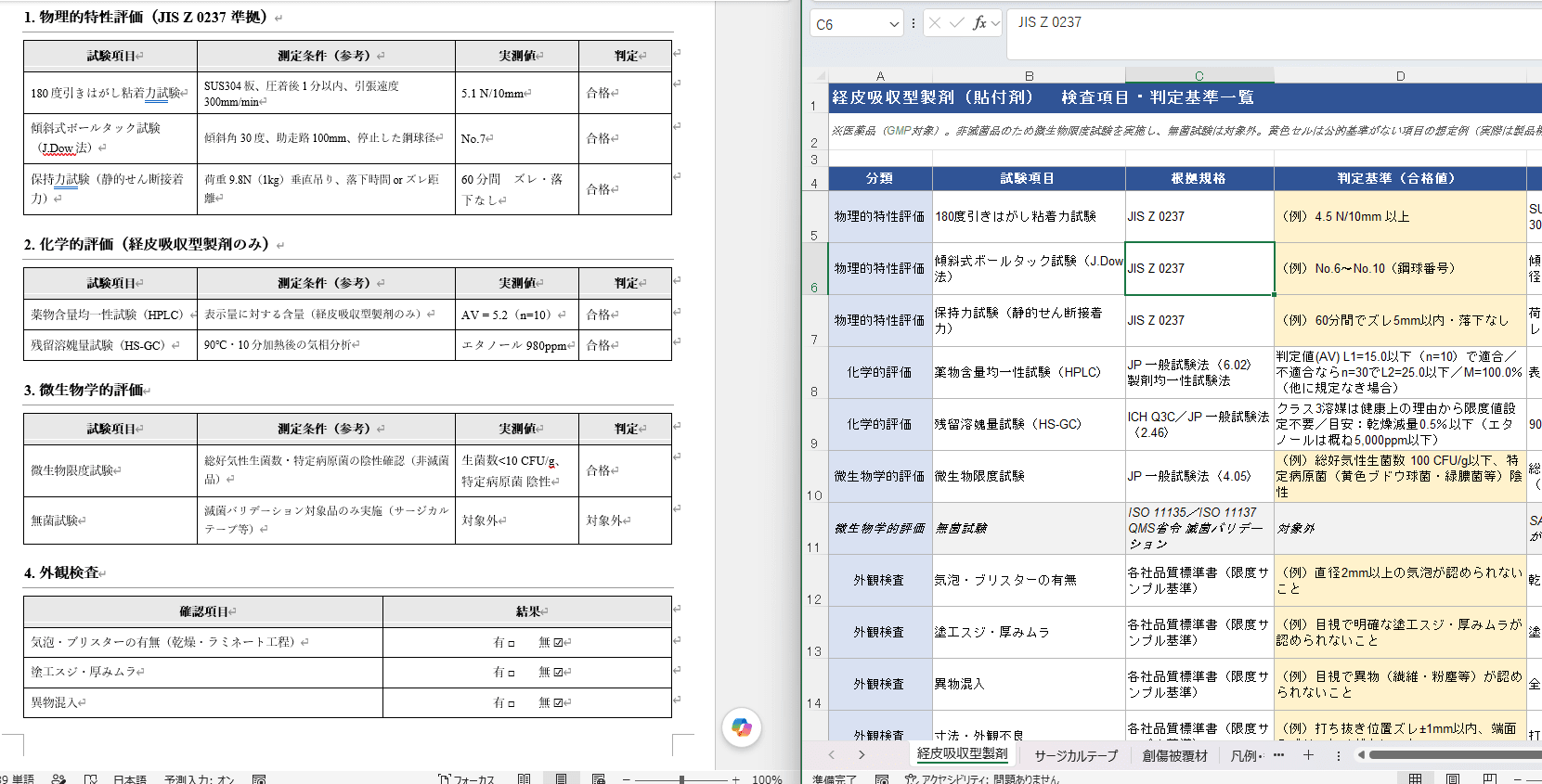This screenshot has width=1542, height=784.
Task: Check 有 checkbox for 塗工スジ・厚みムラ row
Action: coord(511,673)
